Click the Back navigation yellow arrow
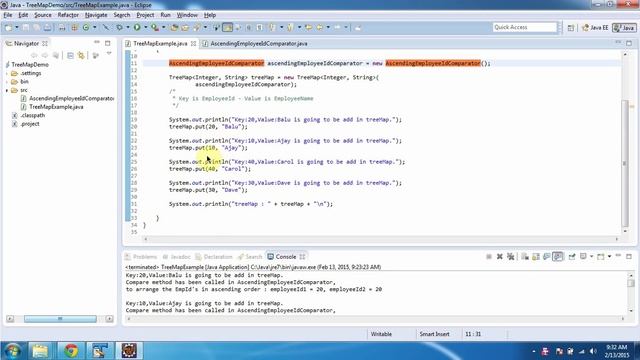The width and height of the screenshot is (640, 360). (x=320, y=27)
